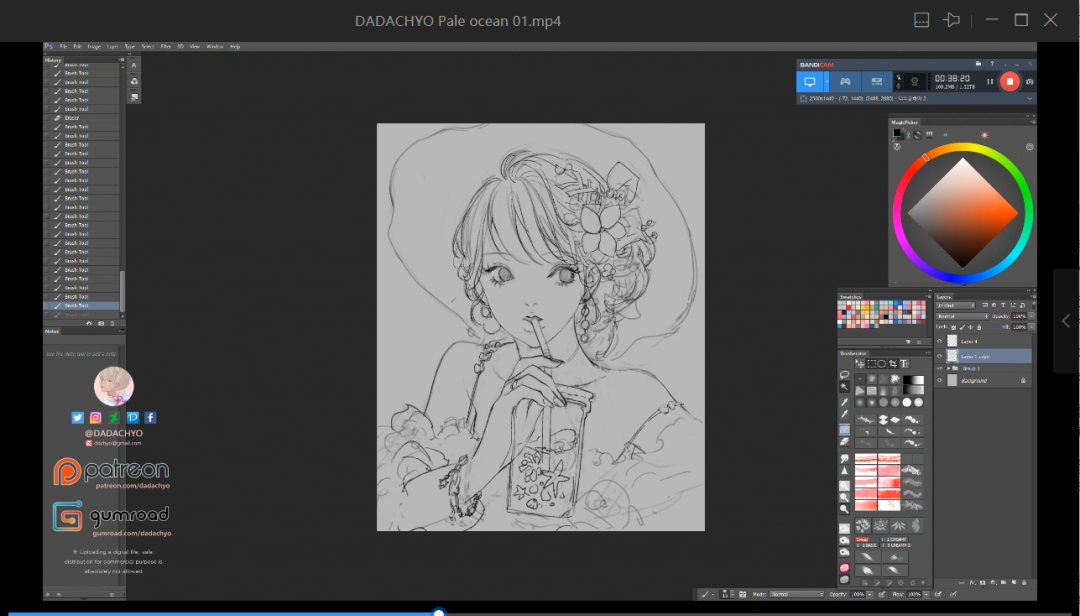Select the Rectangular Marquee tool

click(871, 364)
